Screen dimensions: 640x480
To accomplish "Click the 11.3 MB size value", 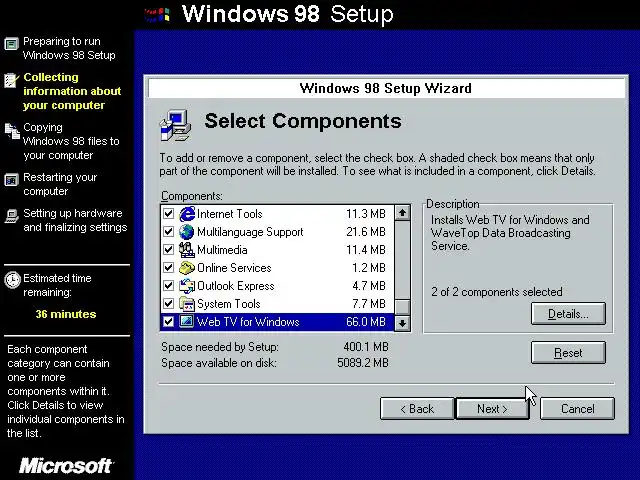I will pyautogui.click(x=366, y=214).
